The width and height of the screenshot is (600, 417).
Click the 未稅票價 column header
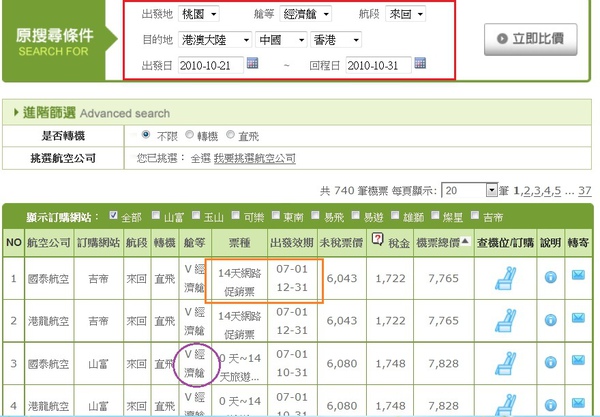(341, 242)
